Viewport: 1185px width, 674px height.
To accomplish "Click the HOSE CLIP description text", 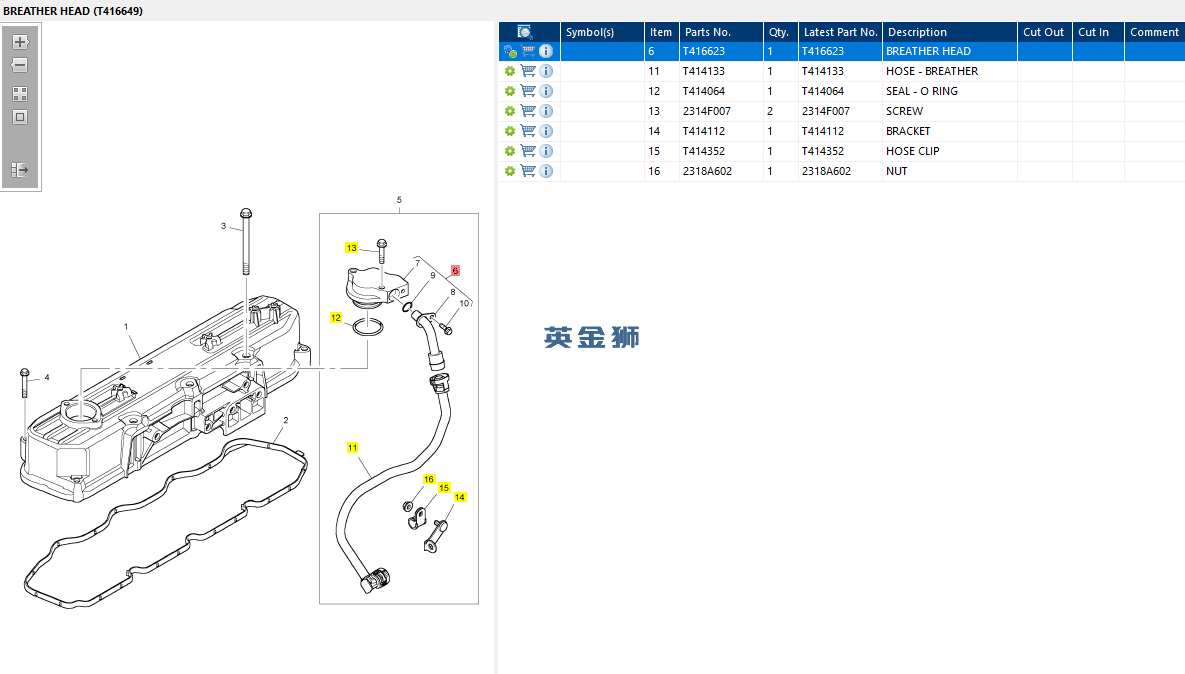I will tap(912, 151).
